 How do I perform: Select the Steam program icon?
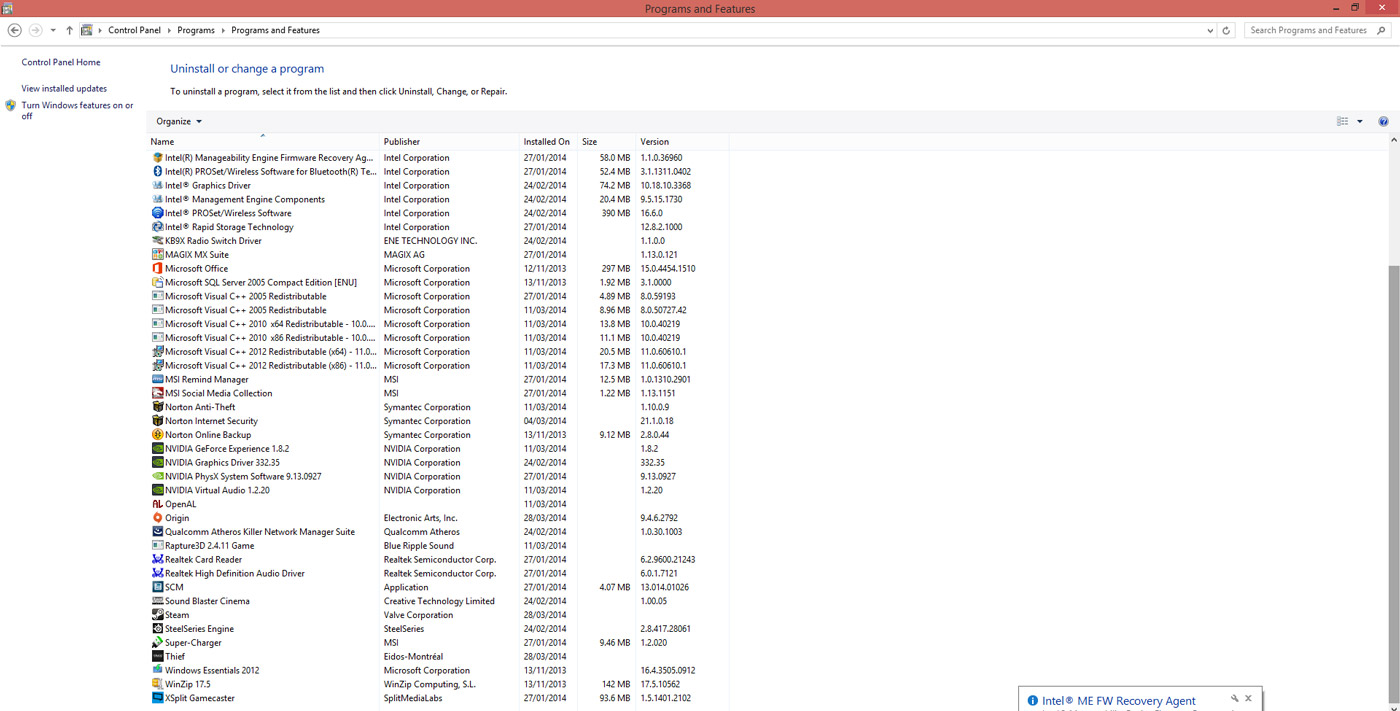[157, 615]
